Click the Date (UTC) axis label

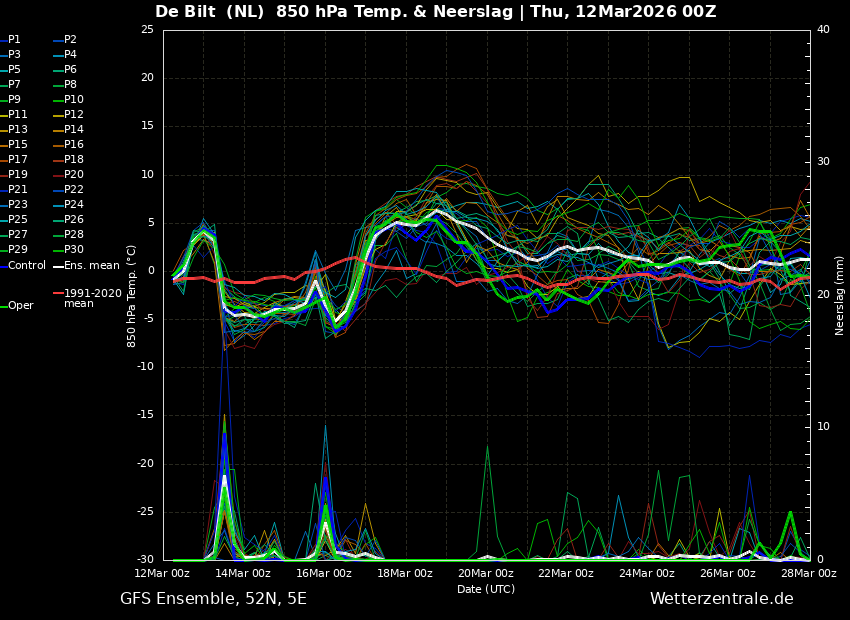(486, 589)
